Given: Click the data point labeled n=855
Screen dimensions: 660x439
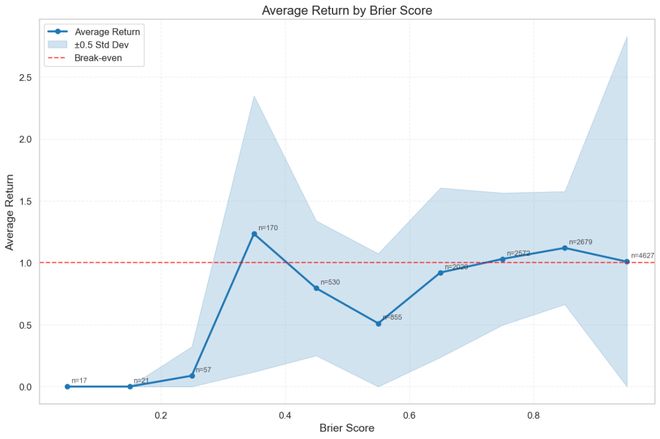Looking at the screenshot, I should (x=379, y=323).
